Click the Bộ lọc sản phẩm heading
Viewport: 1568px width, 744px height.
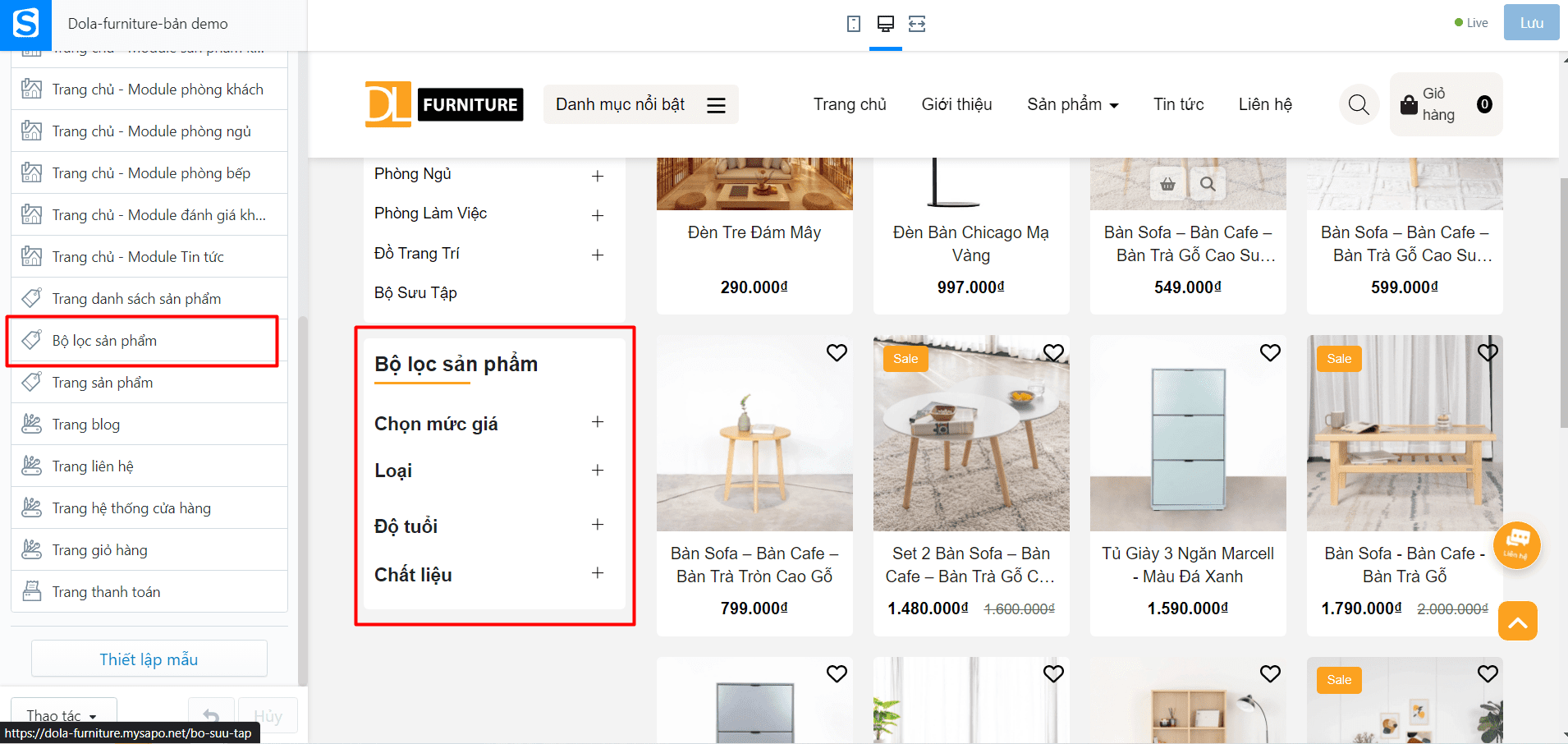click(x=456, y=364)
